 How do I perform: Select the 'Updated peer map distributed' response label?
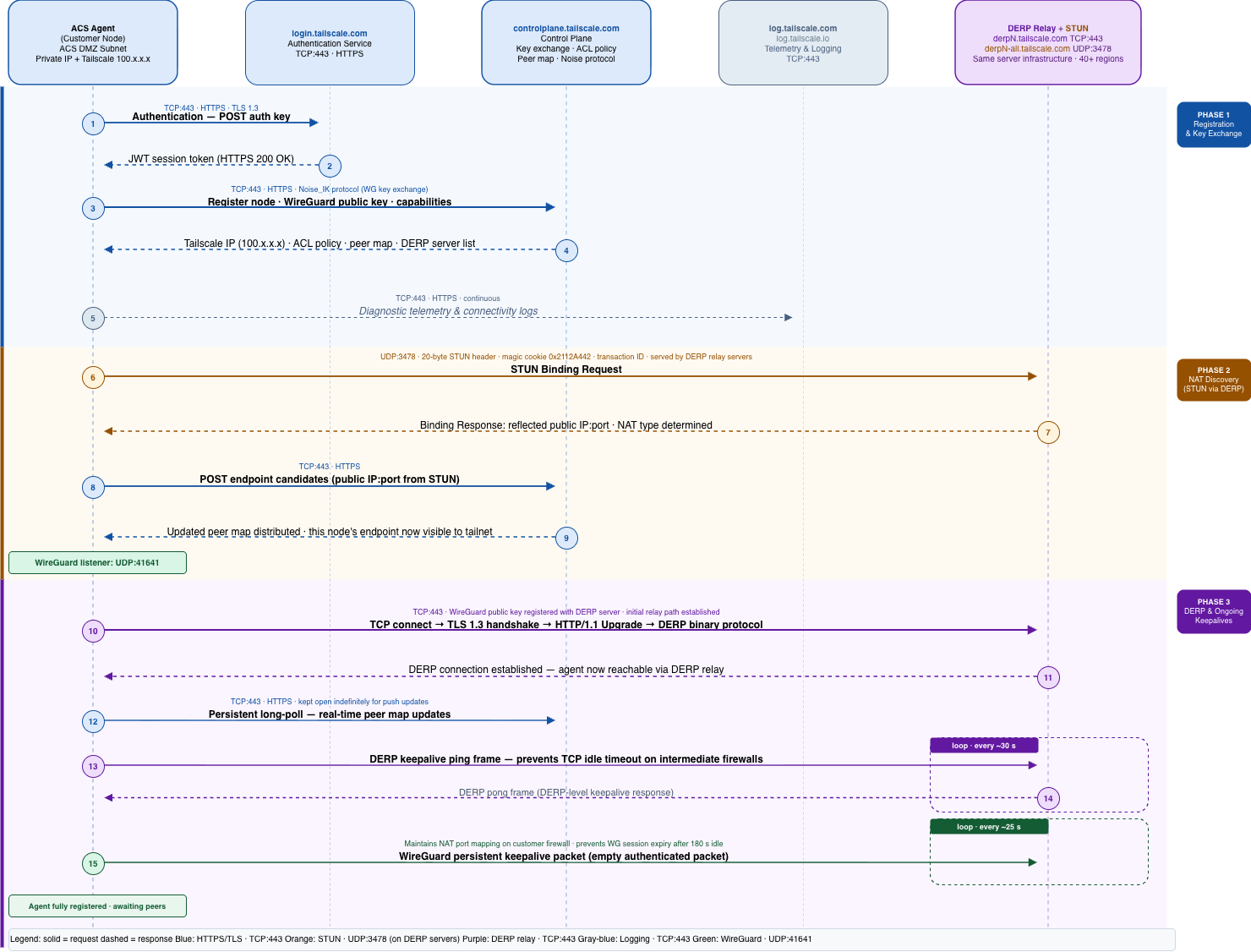click(x=330, y=532)
